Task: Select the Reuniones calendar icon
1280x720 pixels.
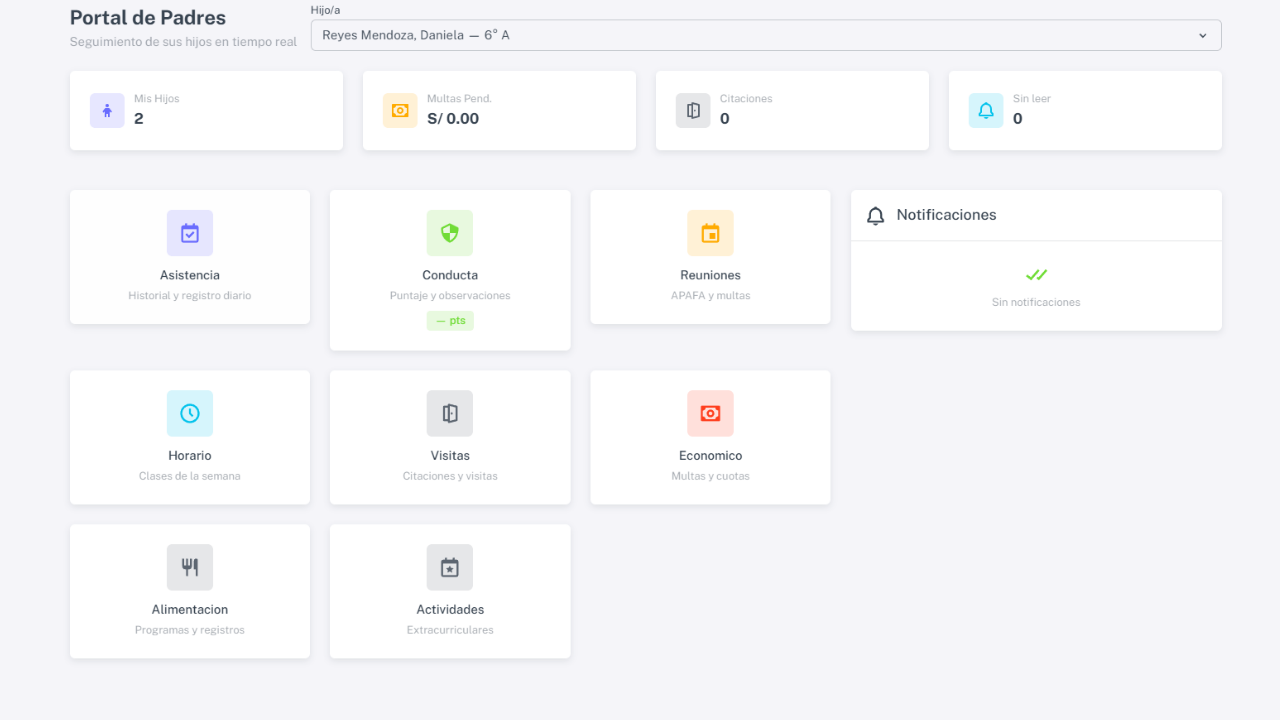Action: coord(710,233)
